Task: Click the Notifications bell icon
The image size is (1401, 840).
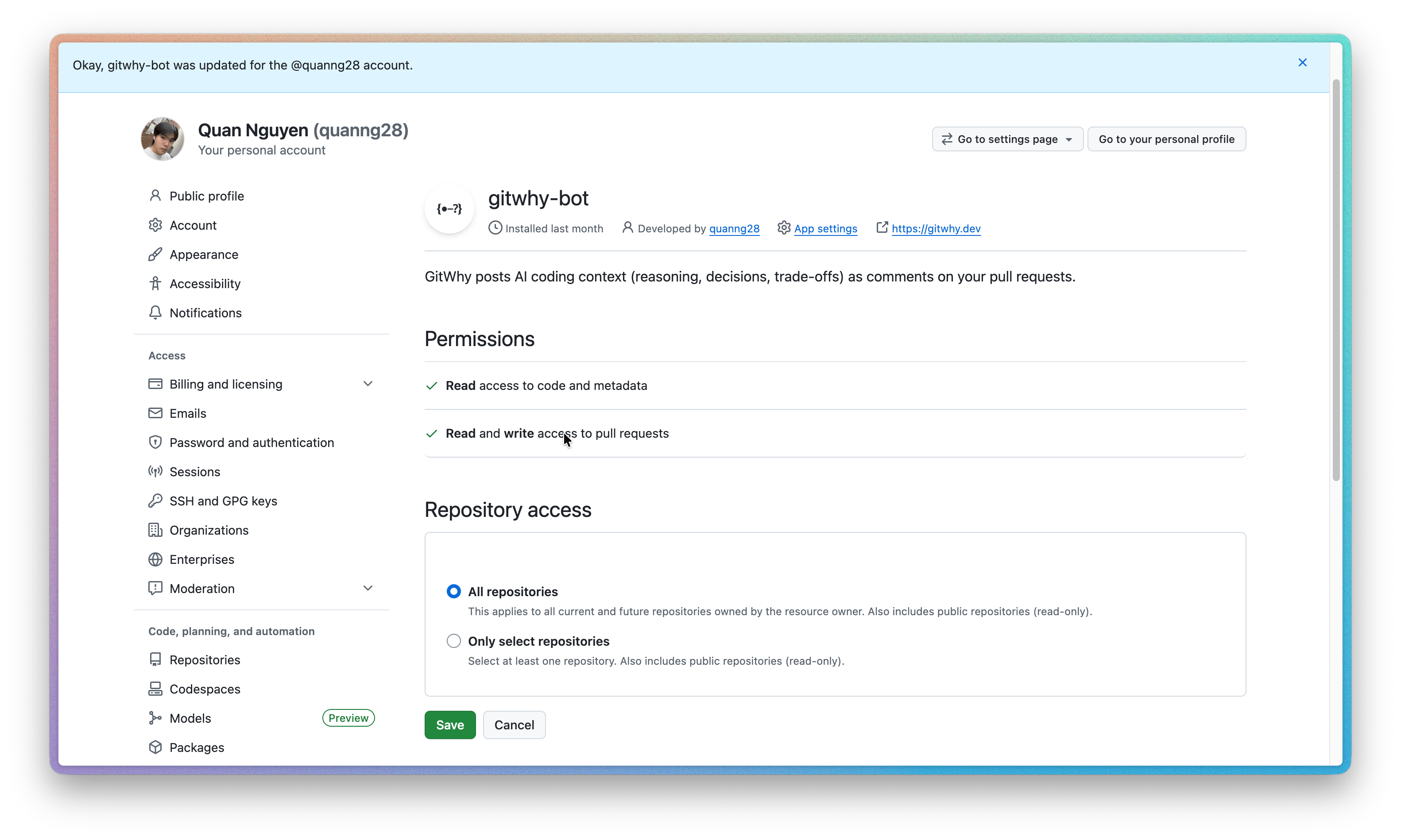Action: coord(155,312)
